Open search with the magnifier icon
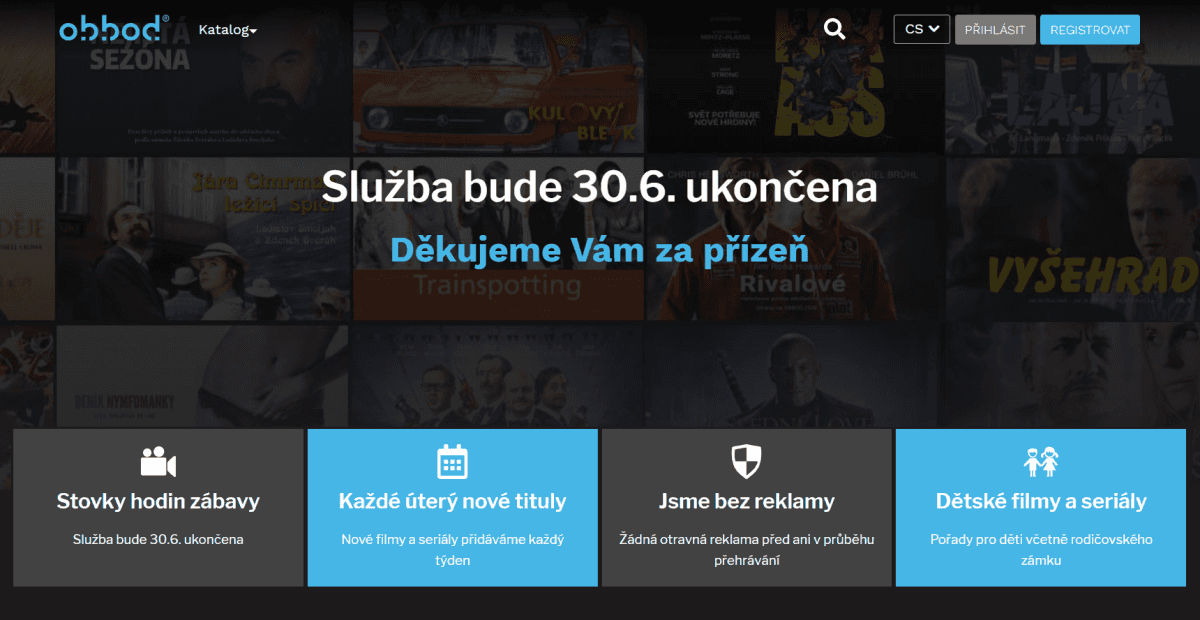 (x=835, y=29)
